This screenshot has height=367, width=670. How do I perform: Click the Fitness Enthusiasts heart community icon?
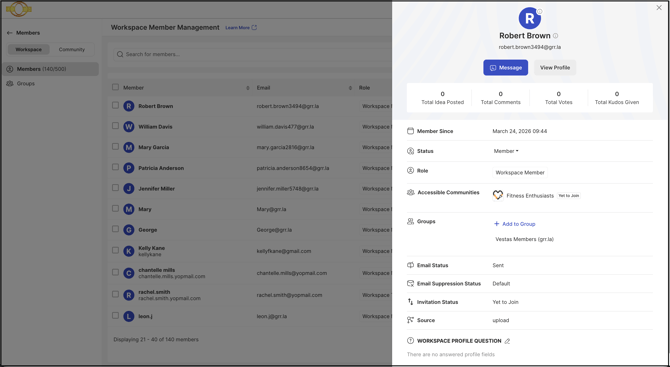point(498,195)
